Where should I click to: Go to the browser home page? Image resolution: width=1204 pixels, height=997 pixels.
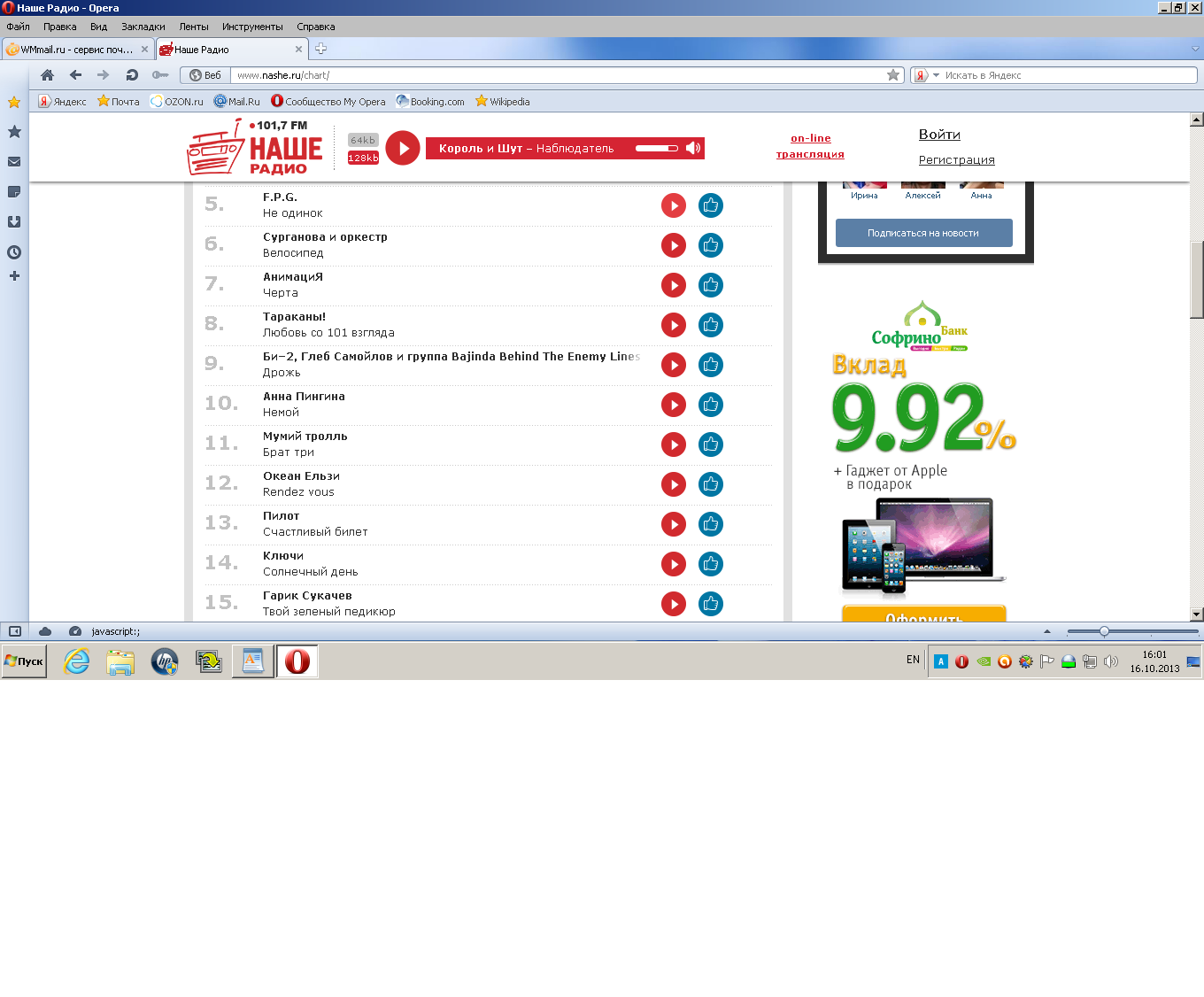click(48, 75)
